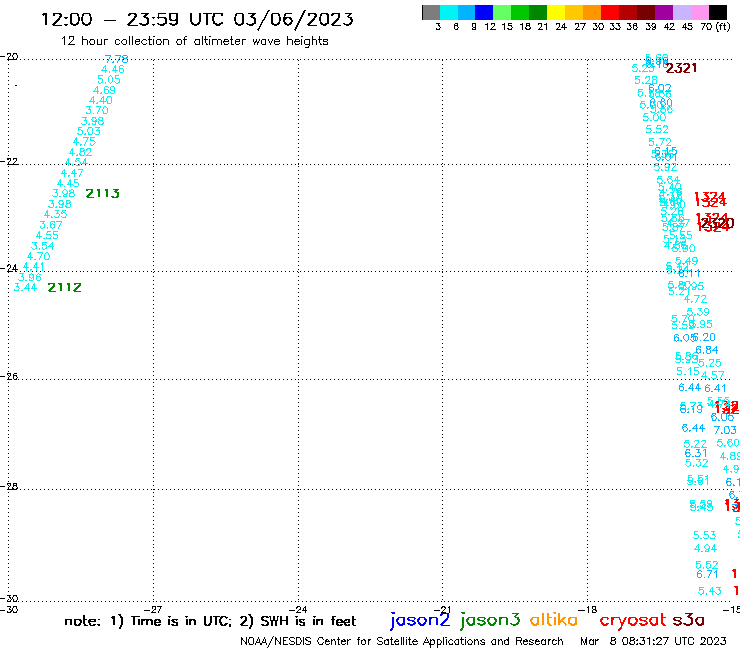740x650 pixels.
Task: Click the -18 longitude axis label
Action: [588, 610]
